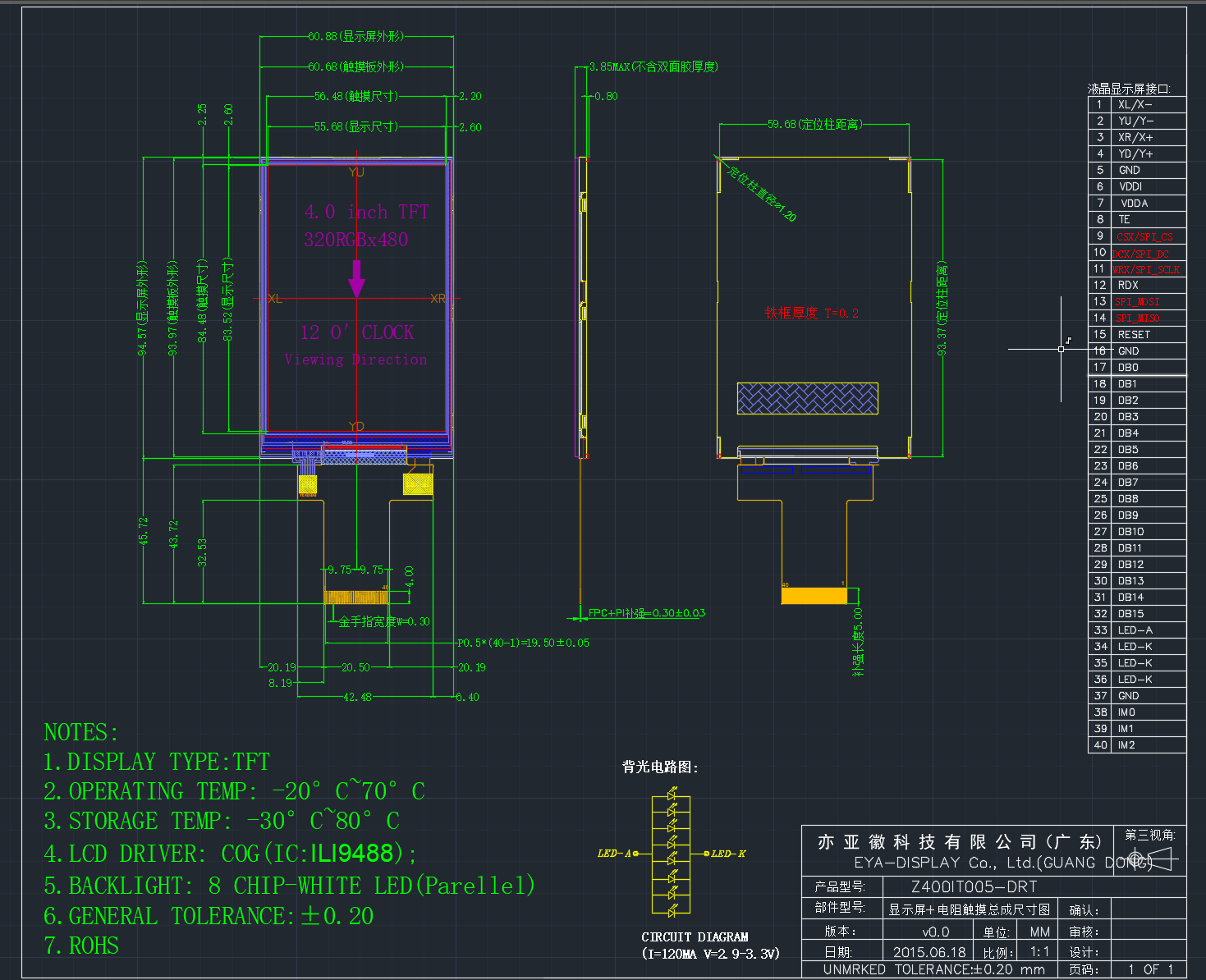Select the 55.68 display size dimension text

point(356,126)
